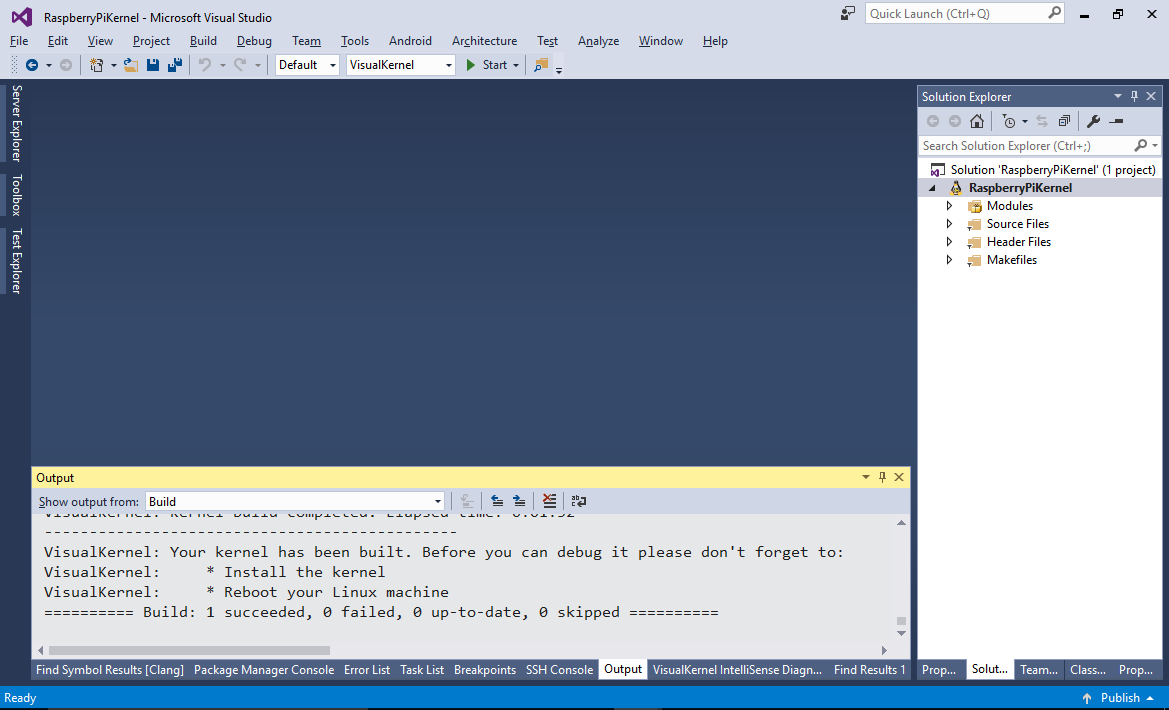Expand the Modules folder node
This screenshot has height=710, width=1169.
pos(949,206)
